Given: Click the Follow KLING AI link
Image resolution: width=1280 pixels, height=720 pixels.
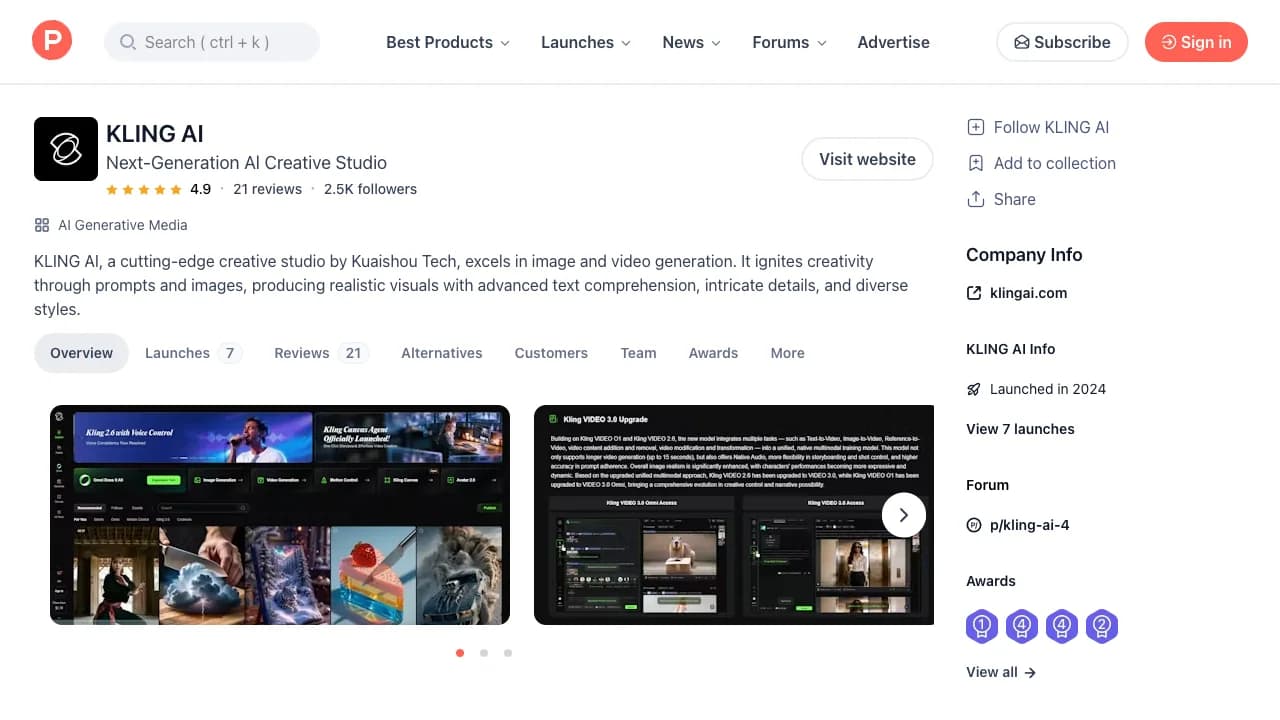Looking at the screenshot, I should point(1051,127).
